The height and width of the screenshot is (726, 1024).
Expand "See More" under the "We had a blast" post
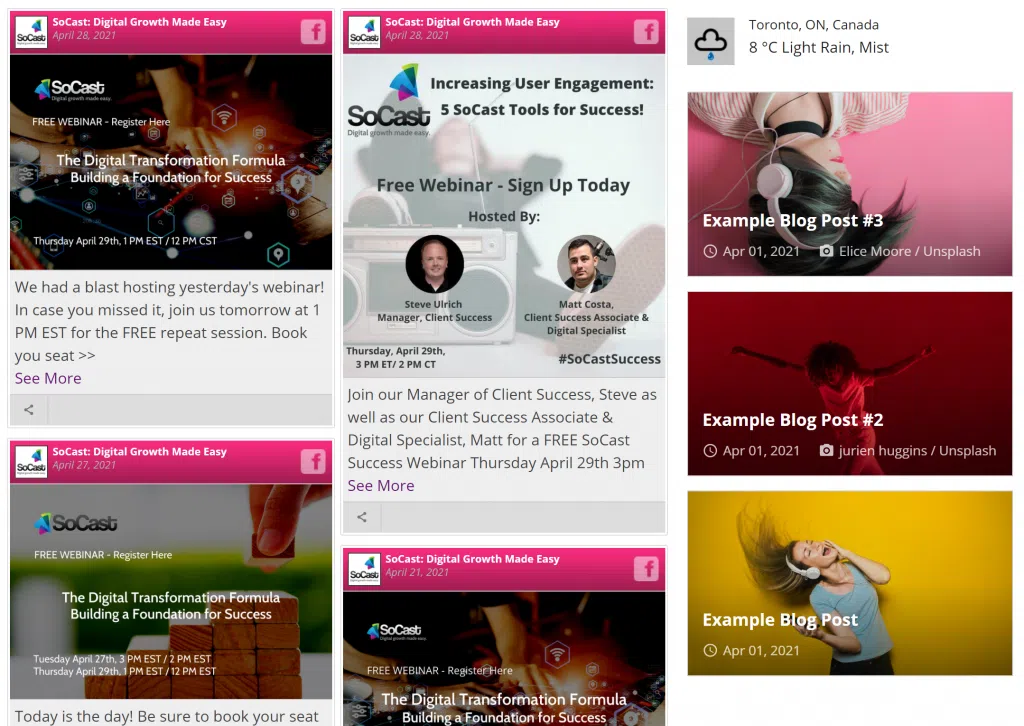(x=48, y=378)
